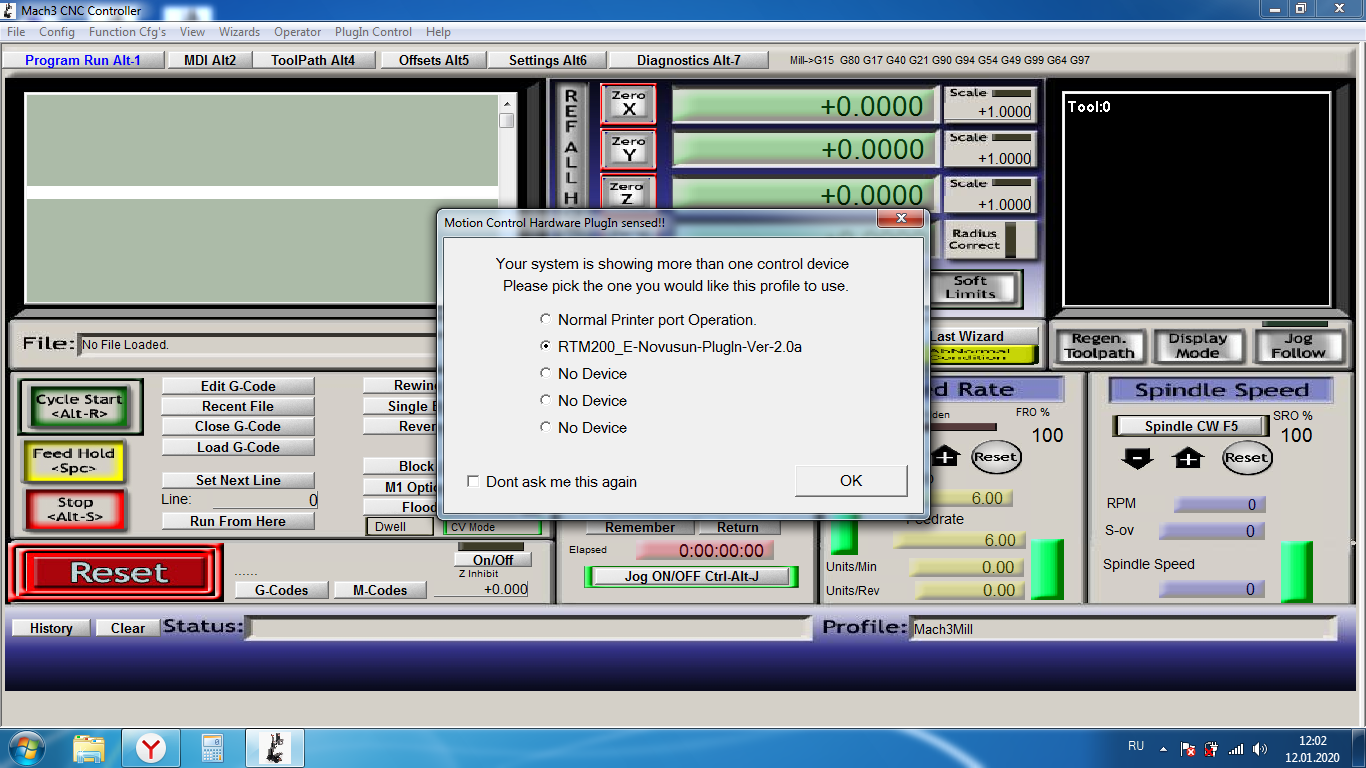Click the Set Next Line button
This screenshot has height=768, width=1366.
point(238,480)
